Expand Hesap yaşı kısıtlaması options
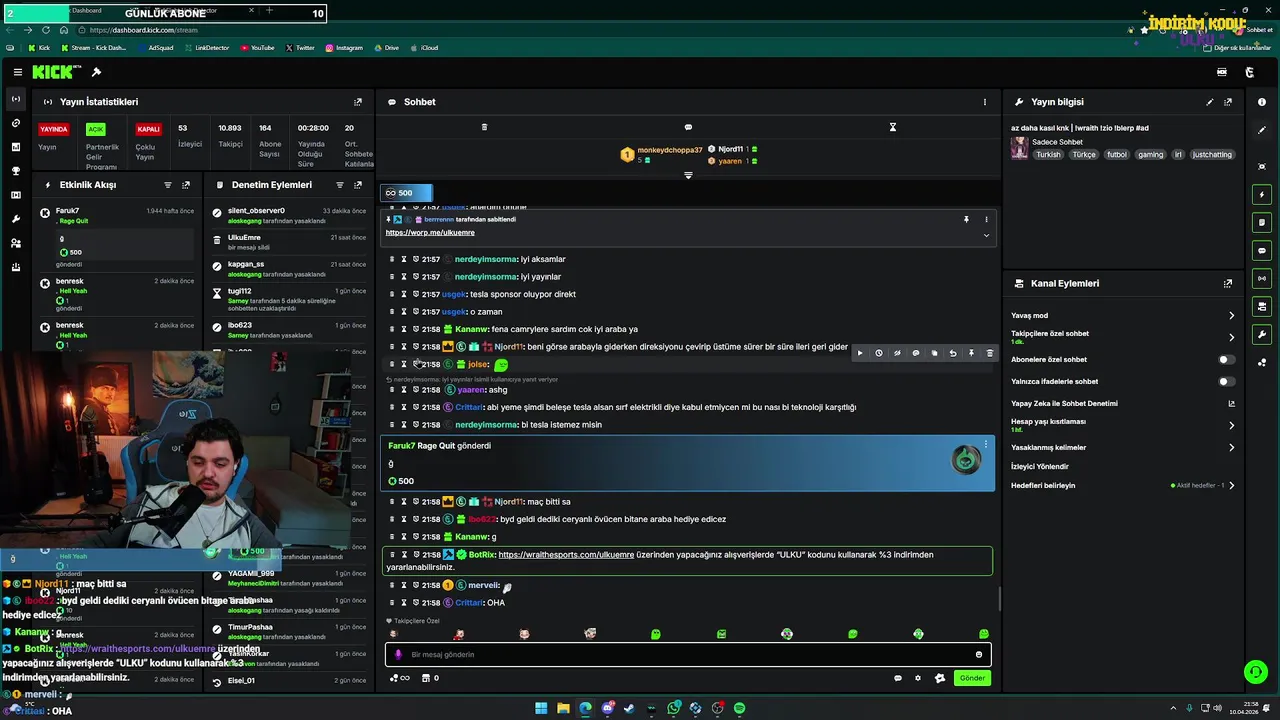Image resolution: width=1280 pixels, height=720 pixels. coord(1231,426)
